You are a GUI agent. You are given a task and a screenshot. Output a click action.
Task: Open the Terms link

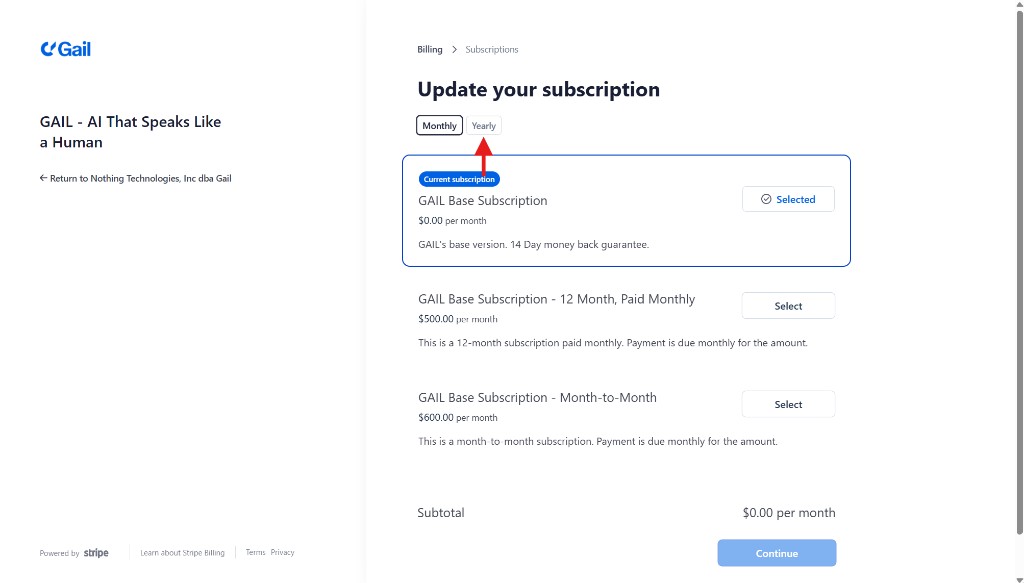pos(255,553)
